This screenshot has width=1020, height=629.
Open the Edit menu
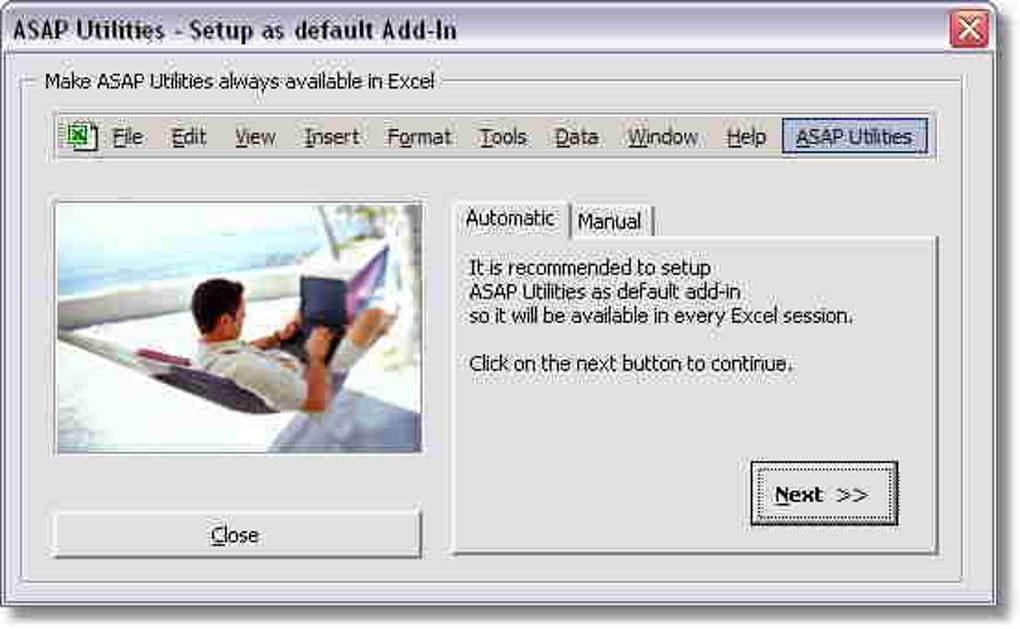coord(189,137)
